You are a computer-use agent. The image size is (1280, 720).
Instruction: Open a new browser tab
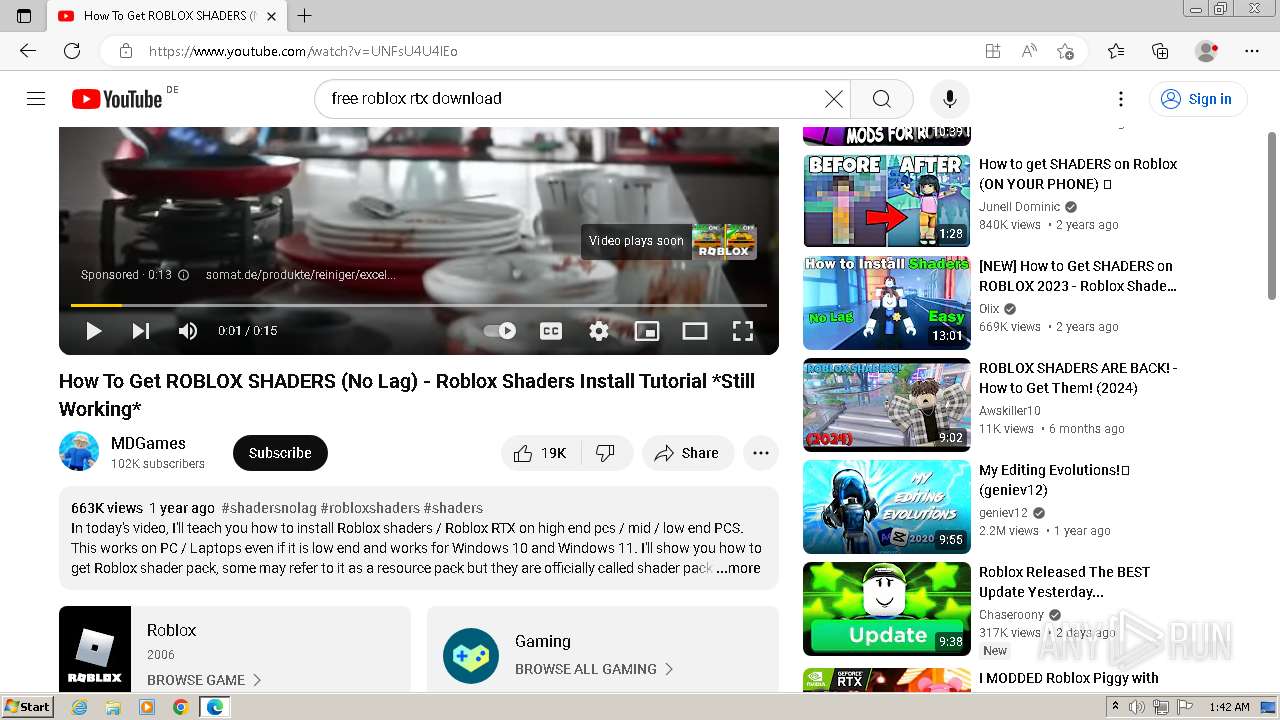[304, 15]
